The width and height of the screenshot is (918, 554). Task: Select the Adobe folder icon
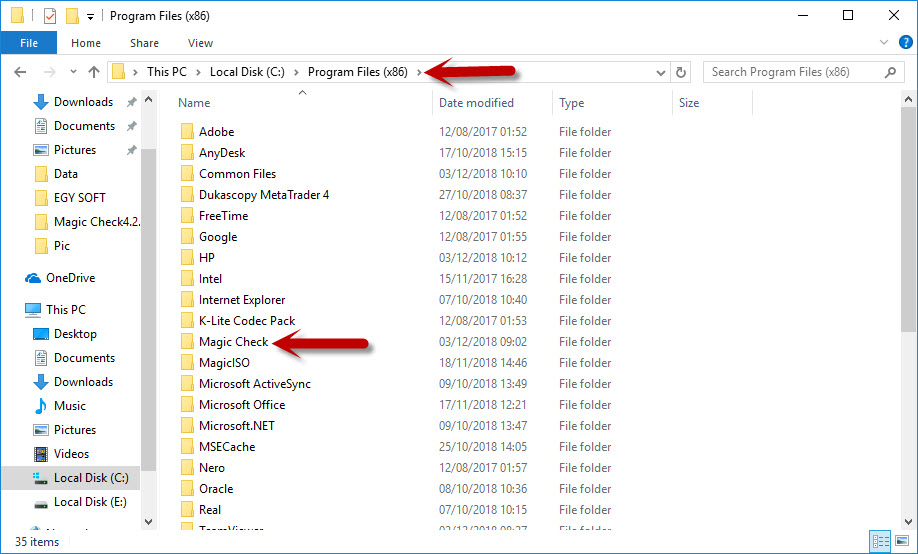(x=187, y=131)
